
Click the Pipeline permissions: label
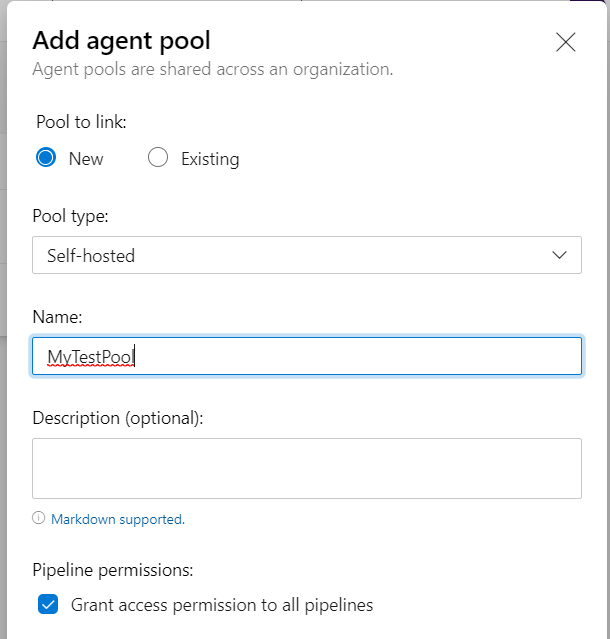pyautogui.click(x=113, y=570)
